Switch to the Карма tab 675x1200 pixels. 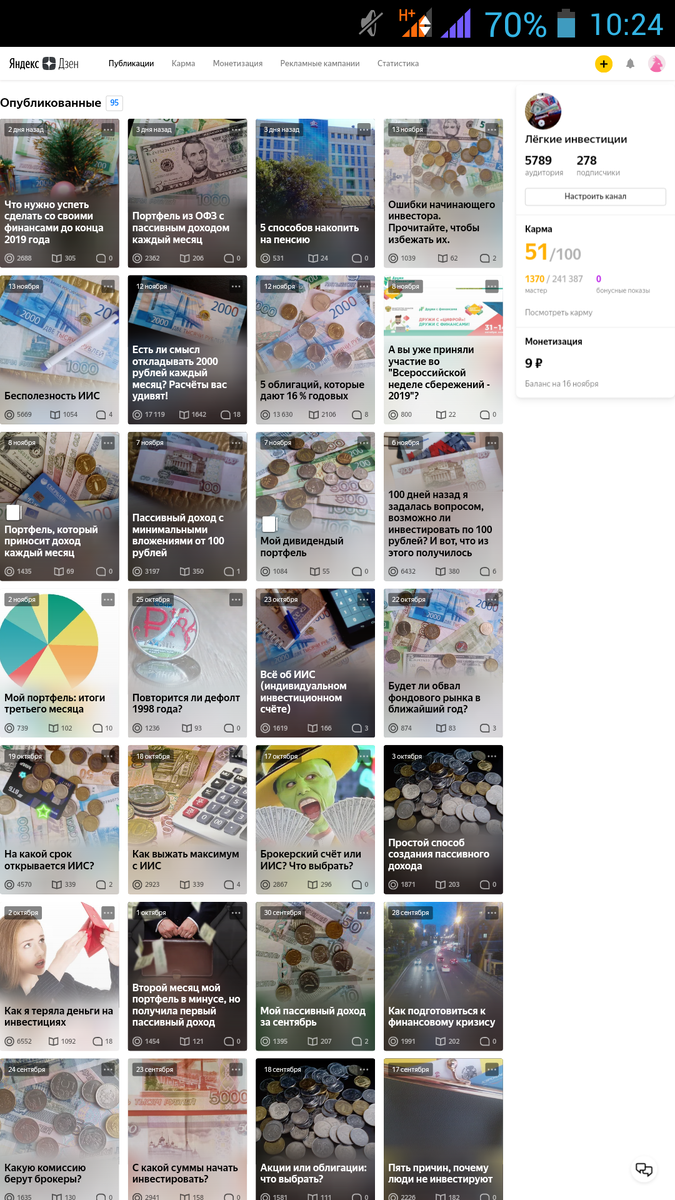183,63
